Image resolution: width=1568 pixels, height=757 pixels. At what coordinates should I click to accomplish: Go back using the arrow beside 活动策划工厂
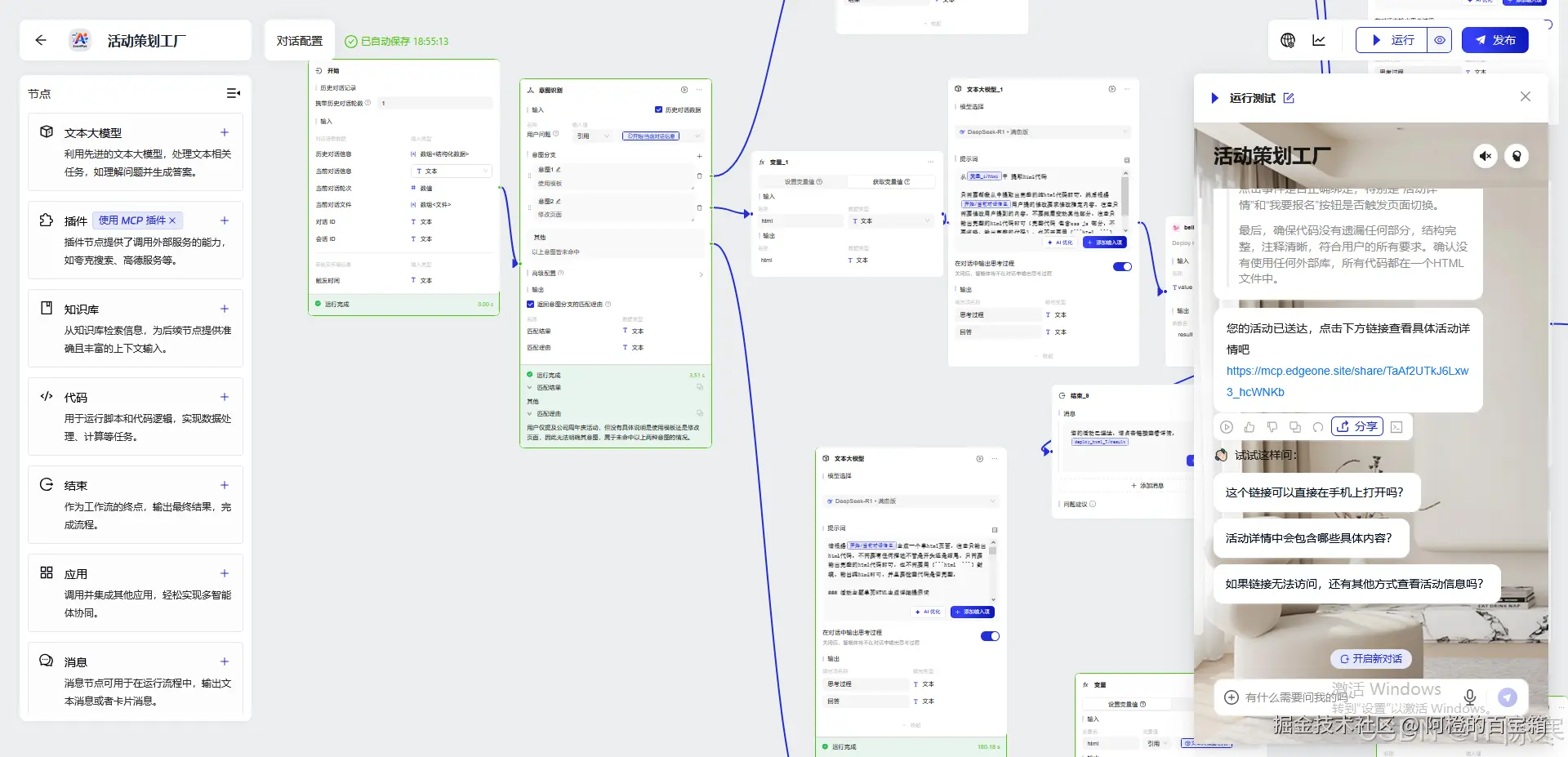pos(41,40)
